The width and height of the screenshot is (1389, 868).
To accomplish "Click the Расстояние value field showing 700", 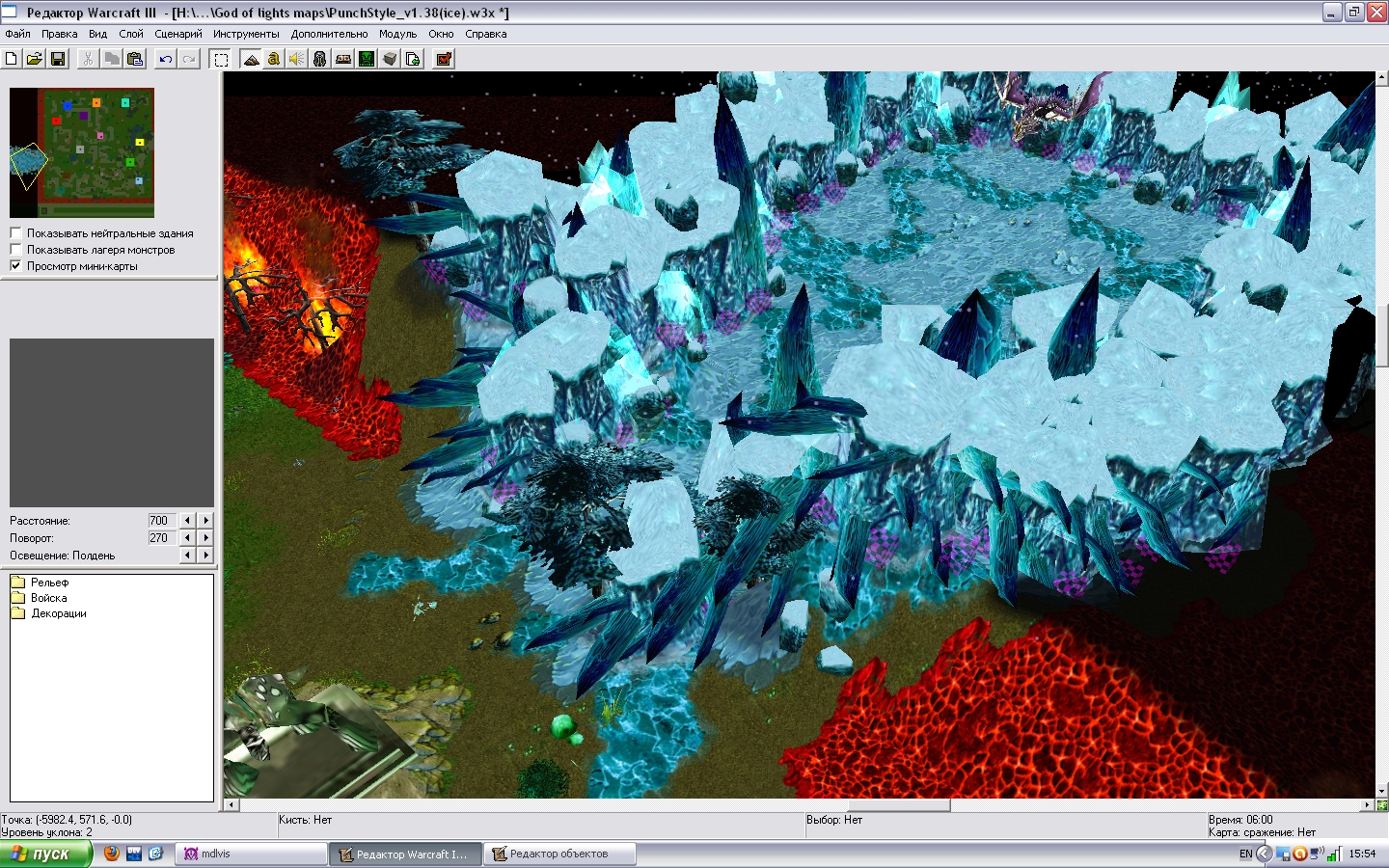I will [x=161, y=521].
